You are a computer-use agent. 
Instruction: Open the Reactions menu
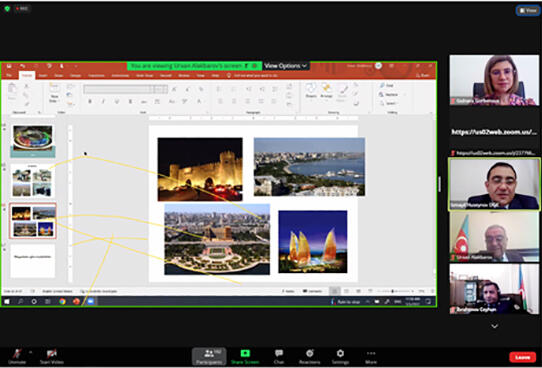tap(309, 357)
